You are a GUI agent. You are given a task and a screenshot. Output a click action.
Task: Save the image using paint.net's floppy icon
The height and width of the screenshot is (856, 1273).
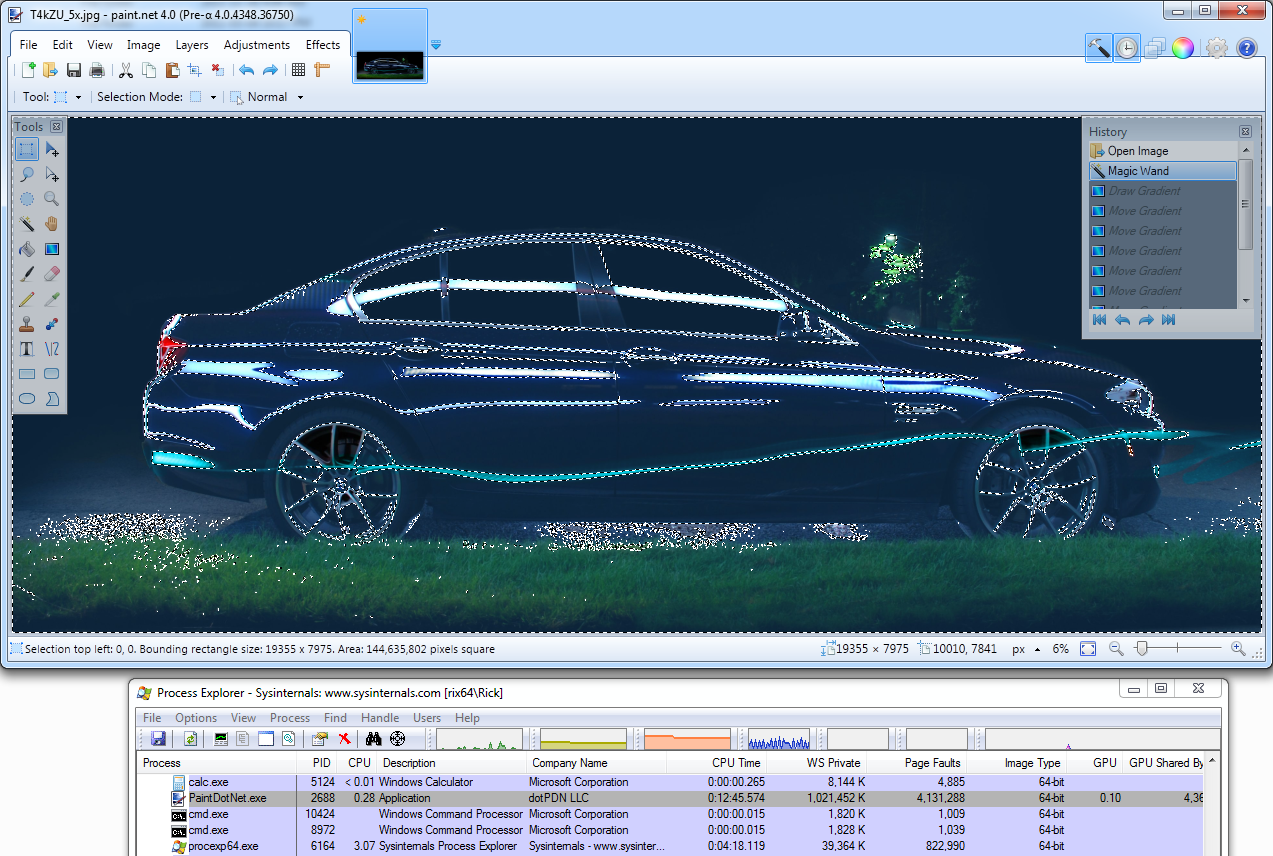point(74,70)
